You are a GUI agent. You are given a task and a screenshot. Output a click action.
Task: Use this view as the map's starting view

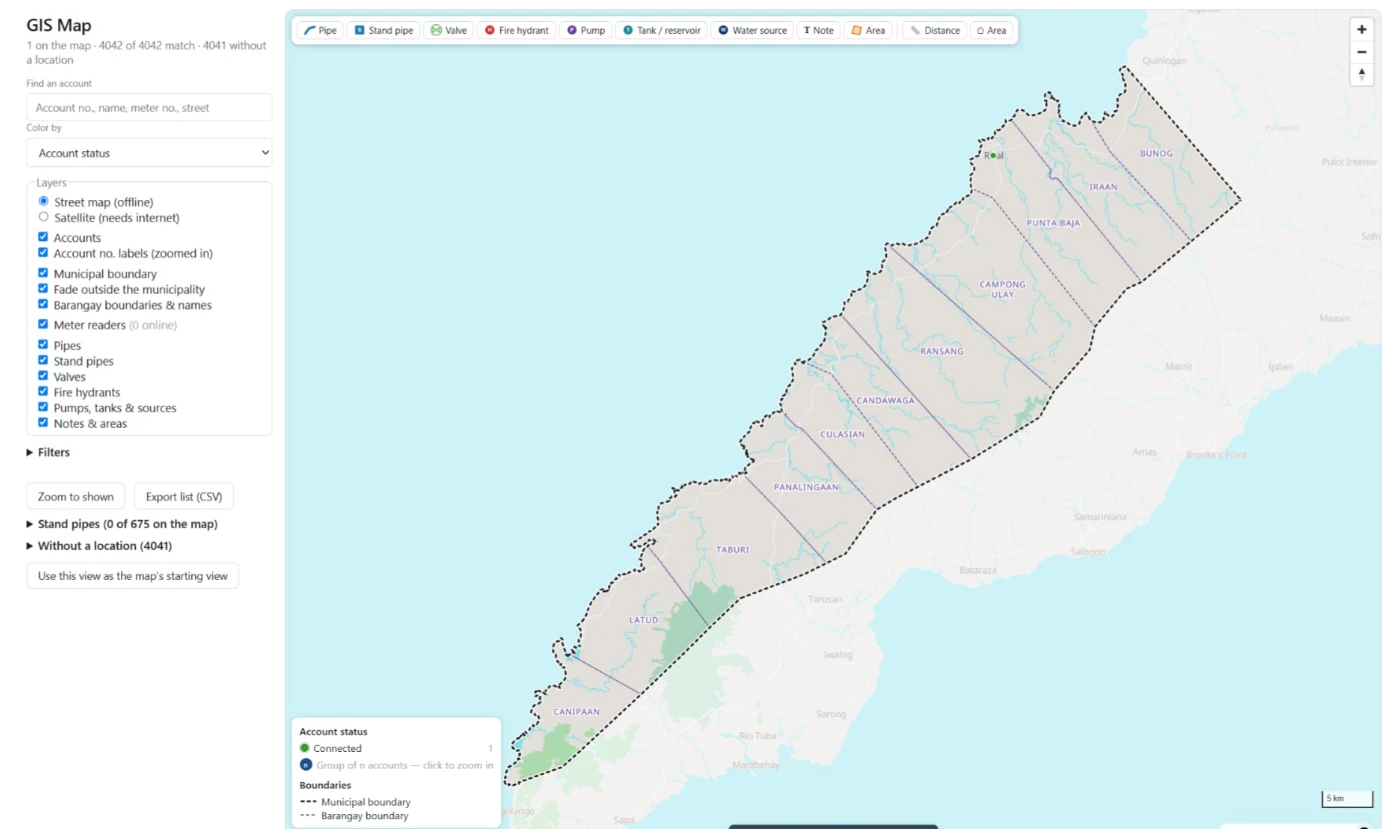tap(132, 576)
